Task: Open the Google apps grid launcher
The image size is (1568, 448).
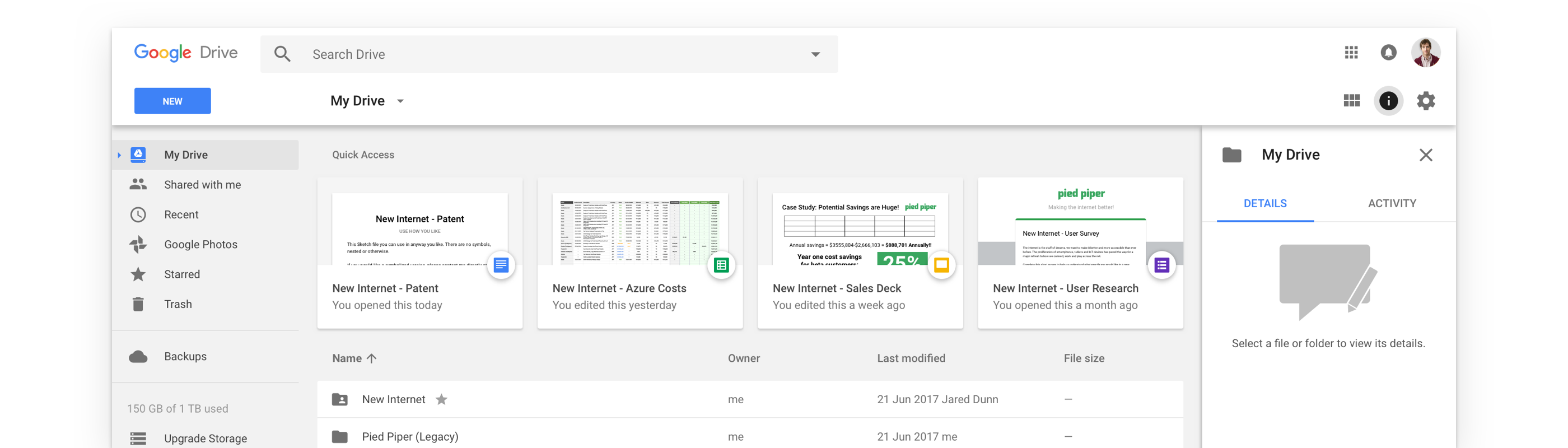Action: (x=1351, y=52)
